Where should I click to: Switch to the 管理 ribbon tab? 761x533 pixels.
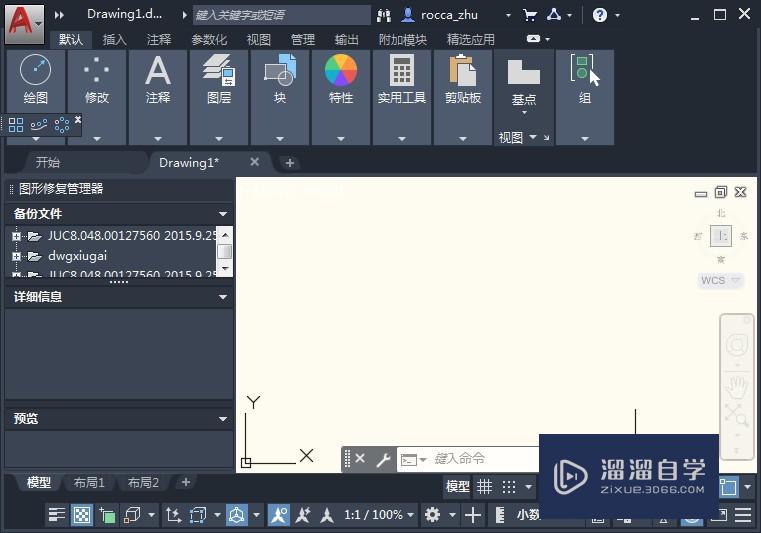(303, 39)
